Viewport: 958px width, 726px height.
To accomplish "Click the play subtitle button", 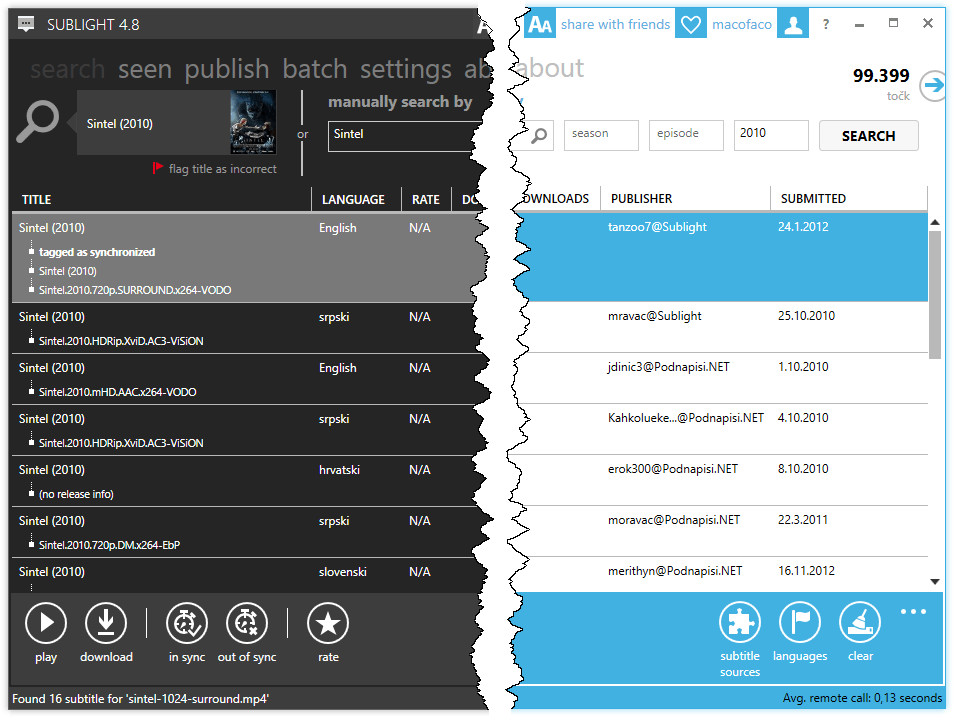I will click(x=46, y=624).
